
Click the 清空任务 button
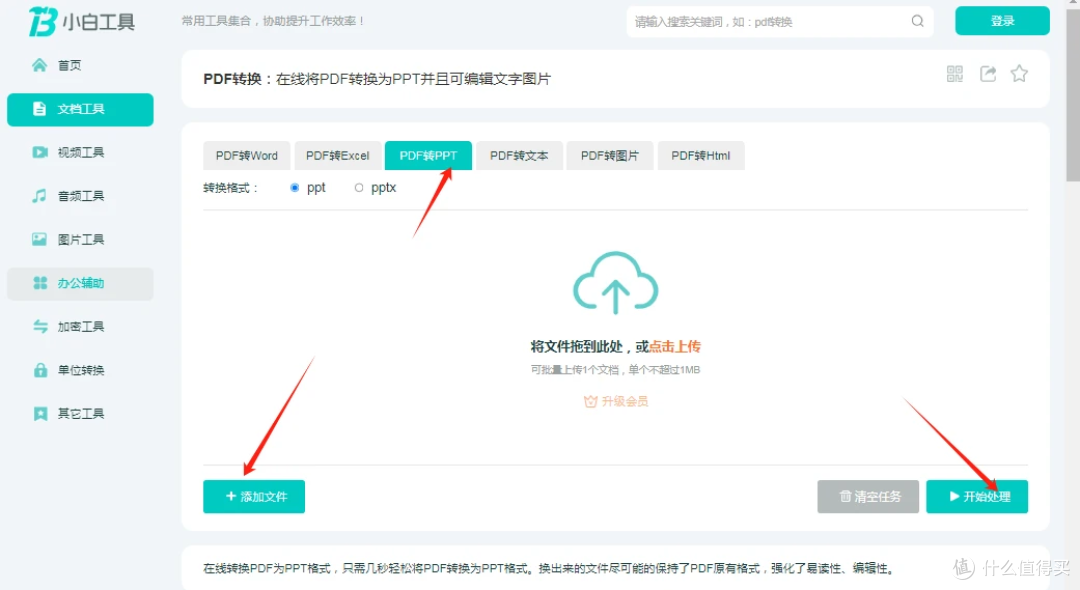[868, 496]
